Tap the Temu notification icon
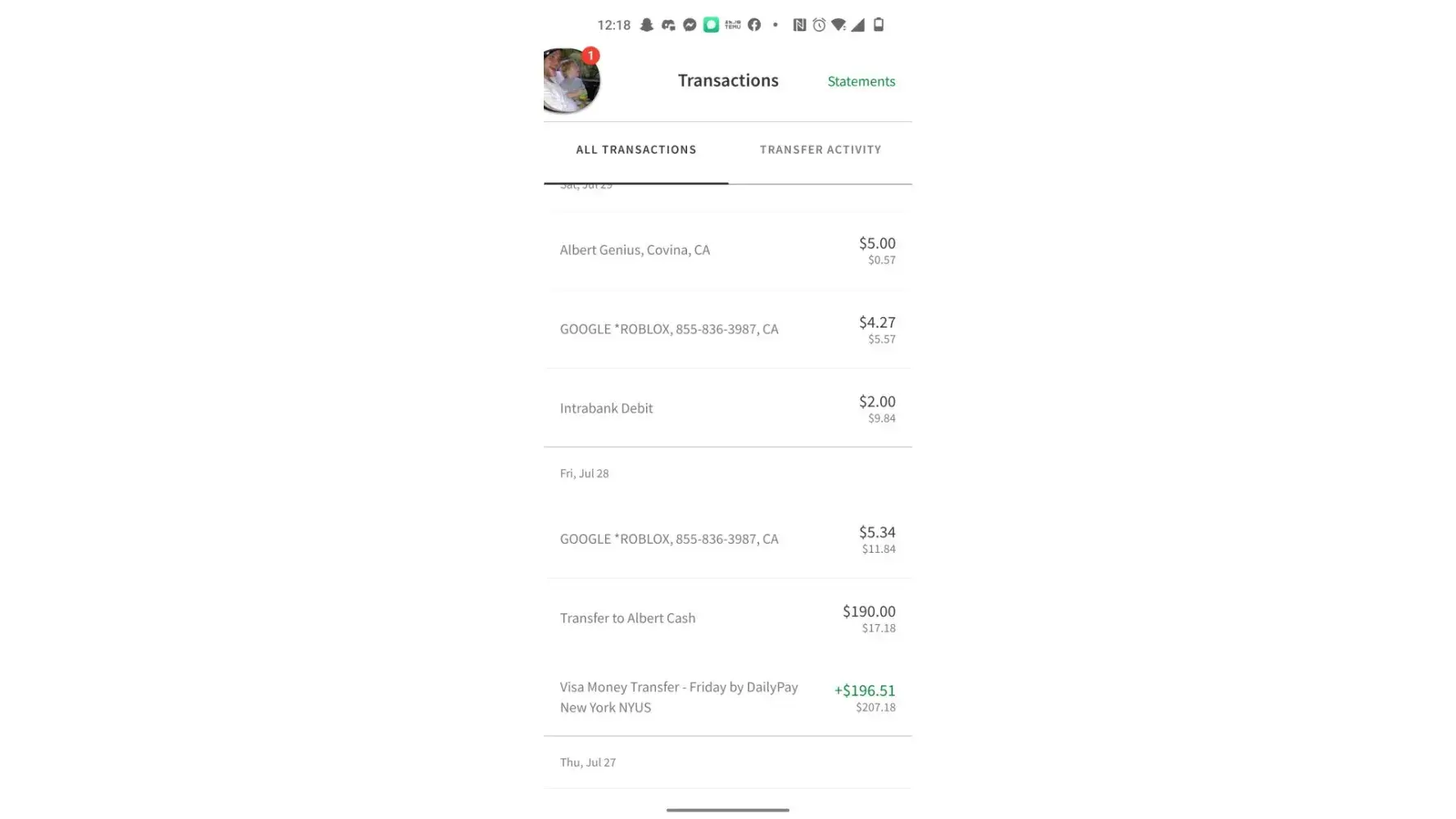Screen dimensions: 1456x819 coord(733,25)
